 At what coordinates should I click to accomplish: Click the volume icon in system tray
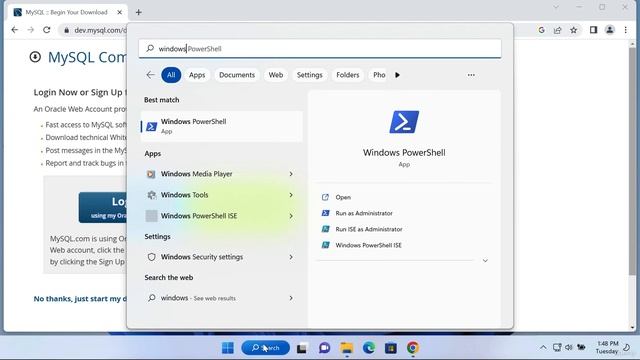pos(569,347)
